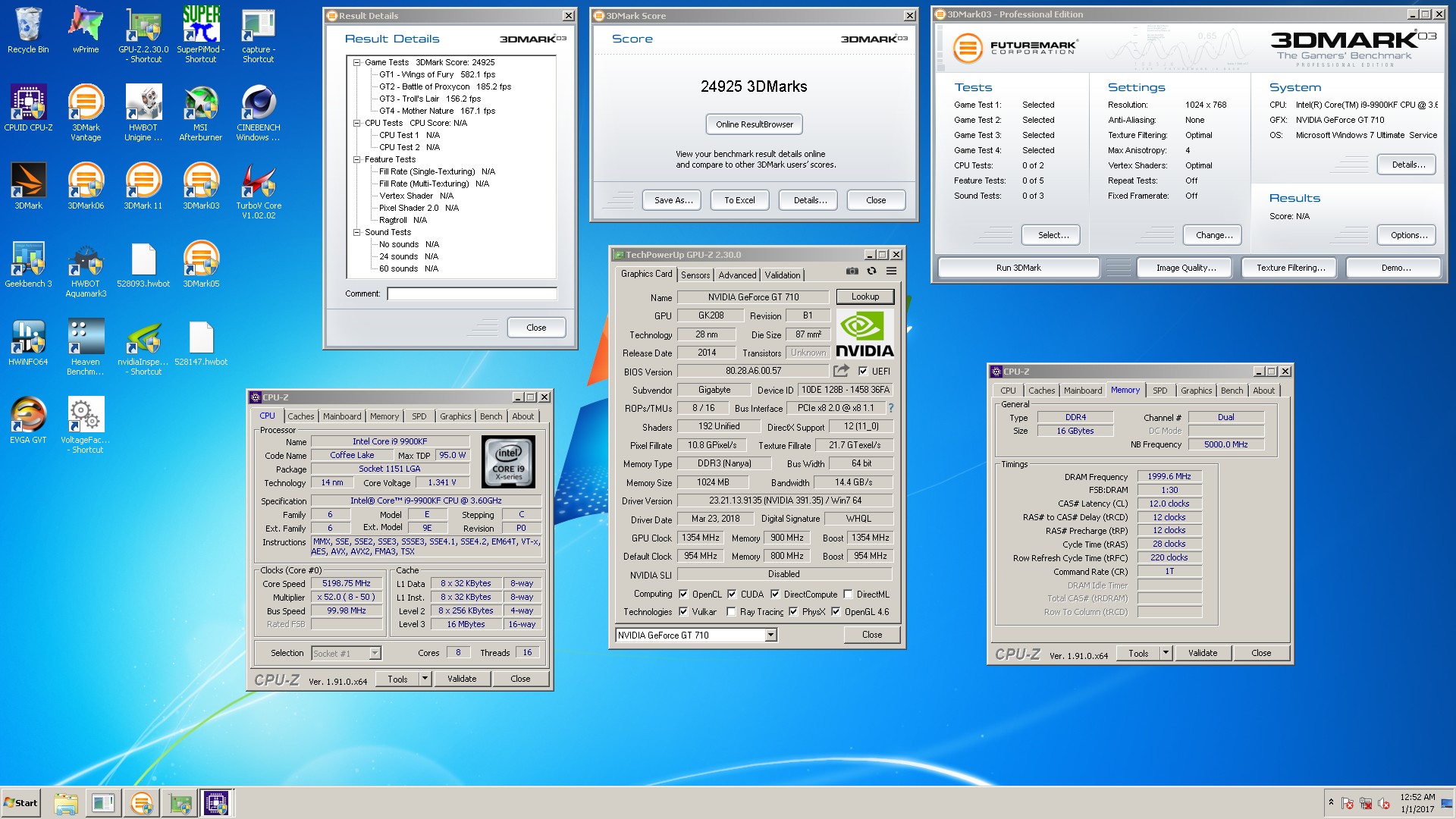Open Geekbench 3 desktop icon

pos(28,264)
